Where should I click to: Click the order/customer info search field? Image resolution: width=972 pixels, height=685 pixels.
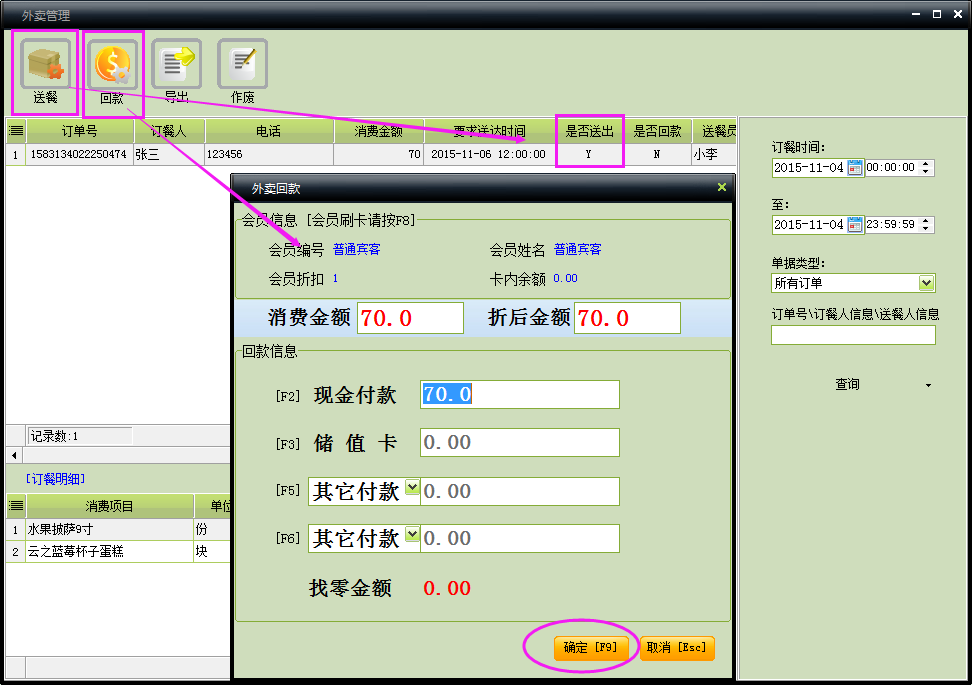853,335
